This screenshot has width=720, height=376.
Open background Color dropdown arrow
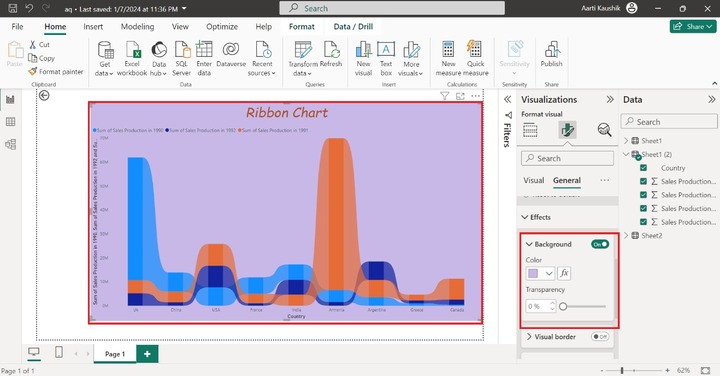click(548, 274)
